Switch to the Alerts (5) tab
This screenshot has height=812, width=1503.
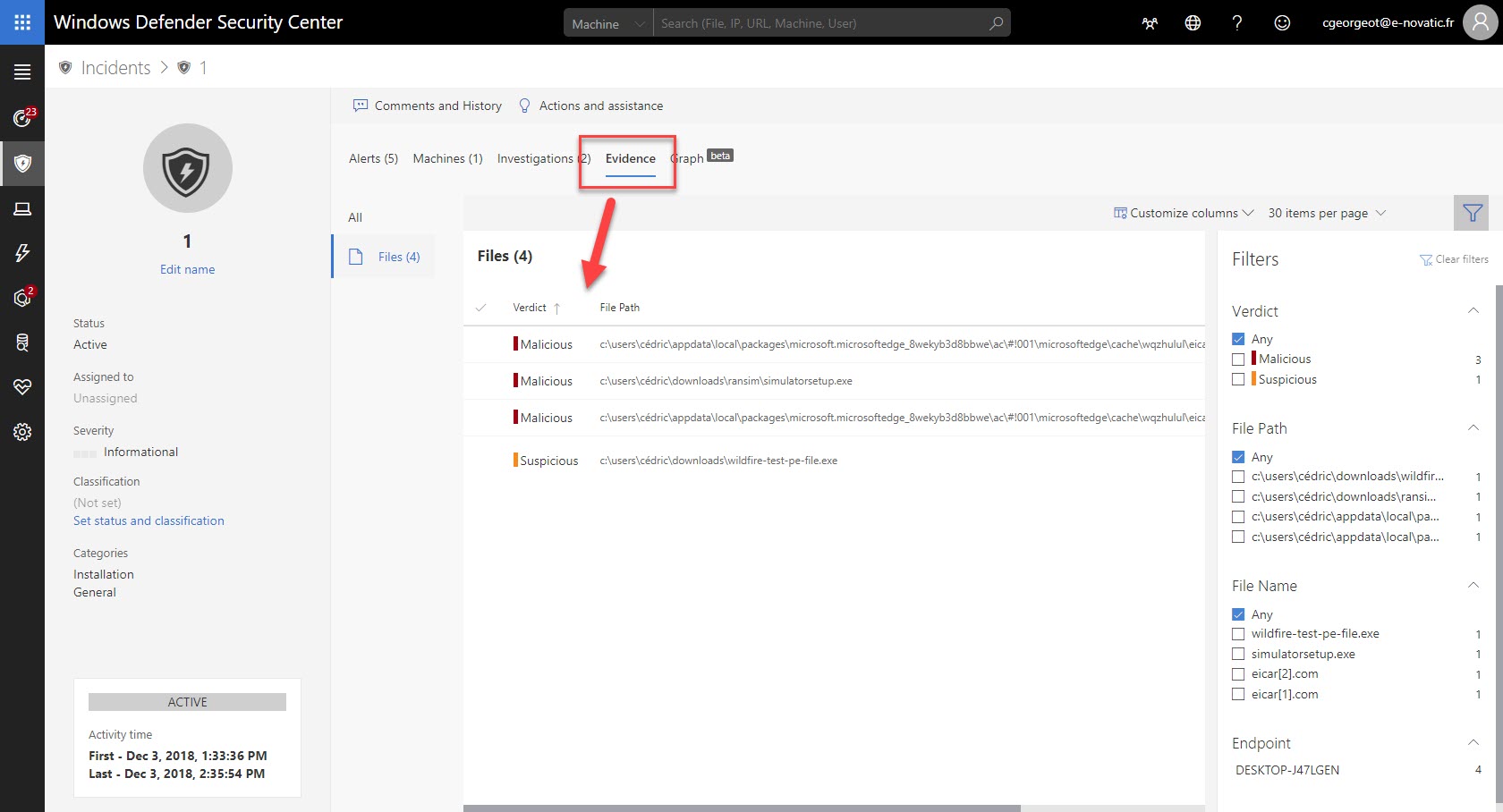(373, 158)
